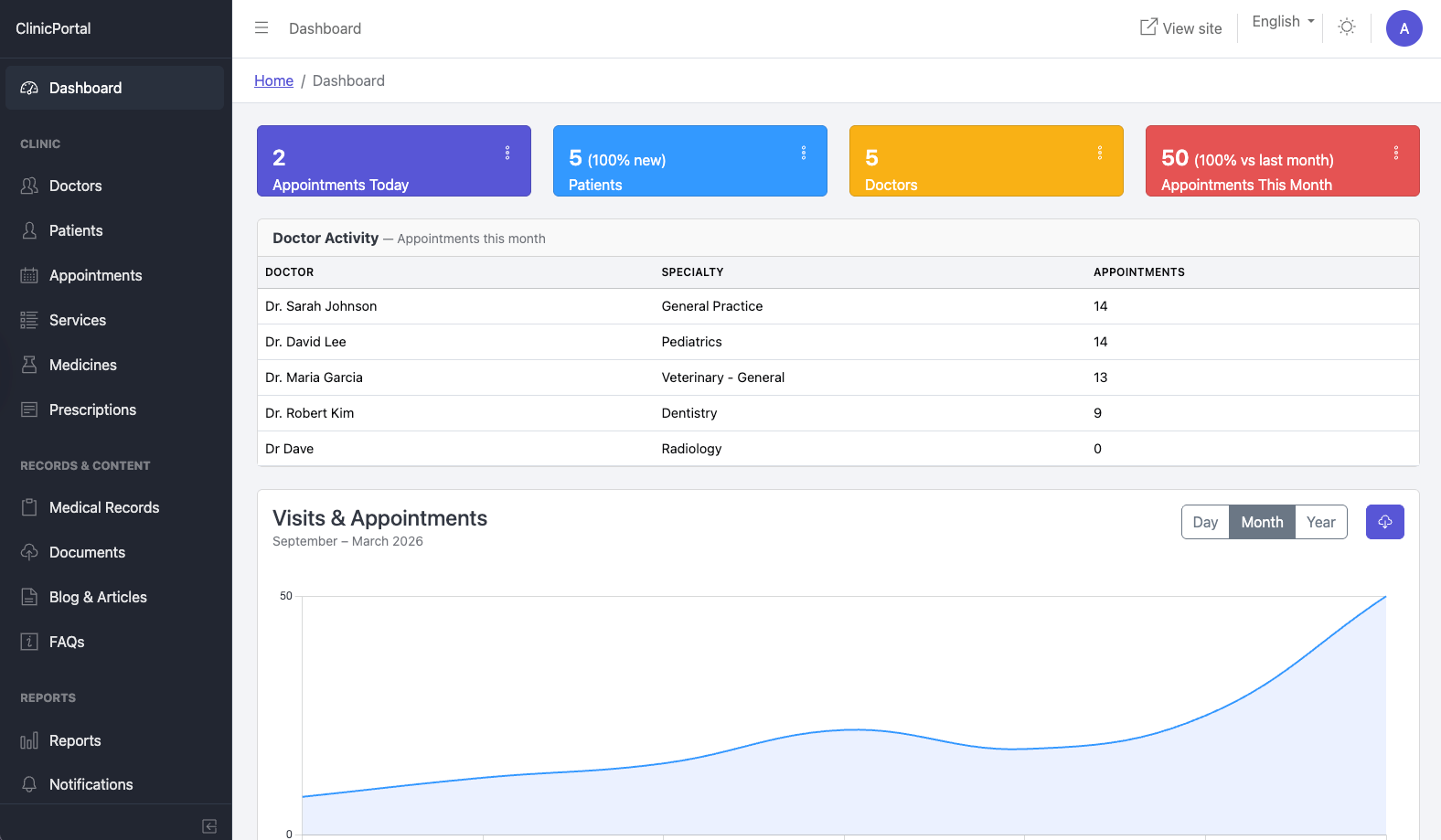This screenshot has height=840, width=1441.
Task: Open the user avatar menu
Action: (1404, 28)
